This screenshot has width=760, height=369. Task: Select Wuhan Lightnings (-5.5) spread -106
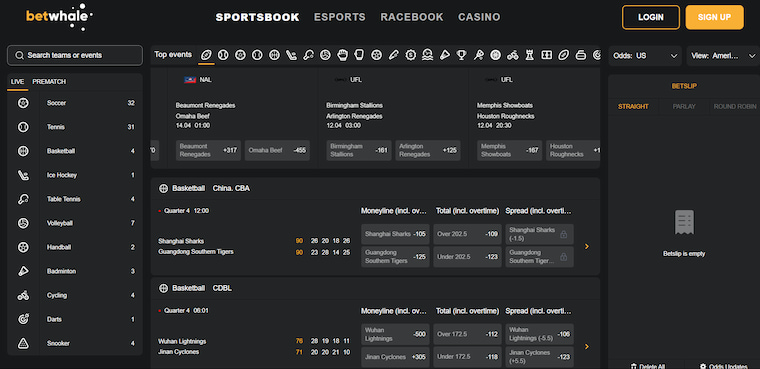click(x=539, y=334)
